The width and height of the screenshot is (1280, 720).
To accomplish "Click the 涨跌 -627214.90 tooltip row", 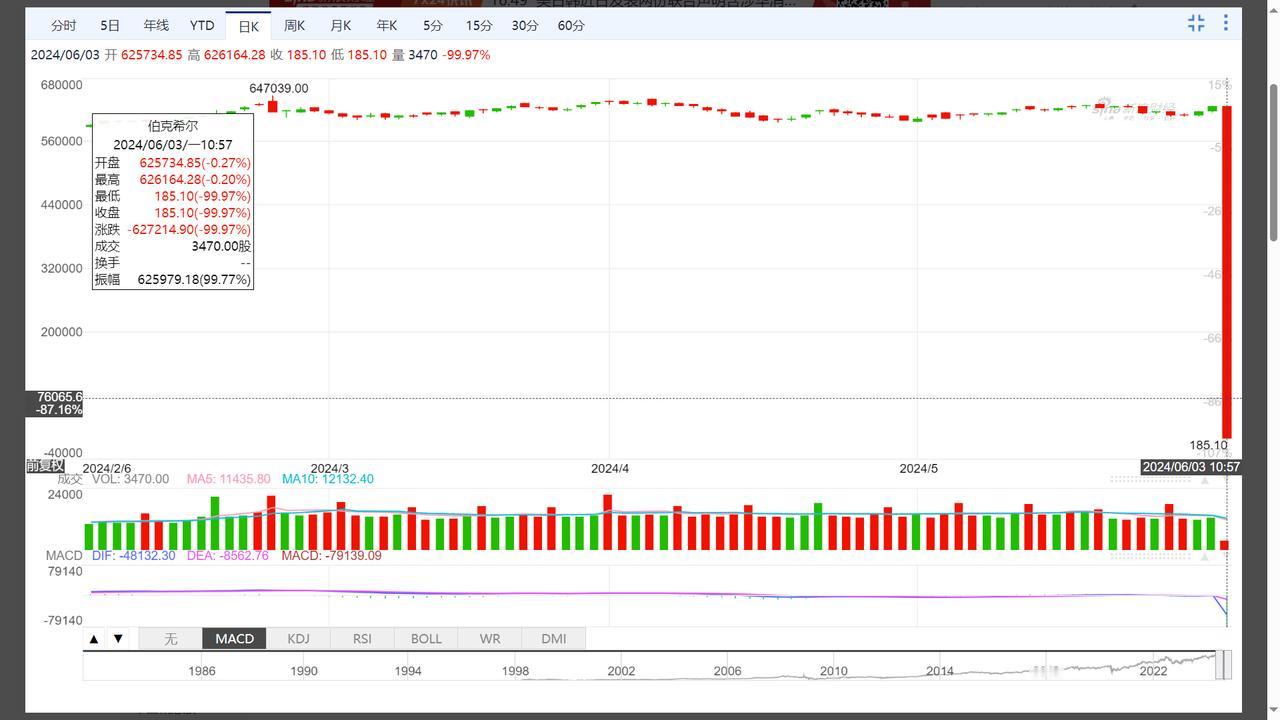I will 172,230.
